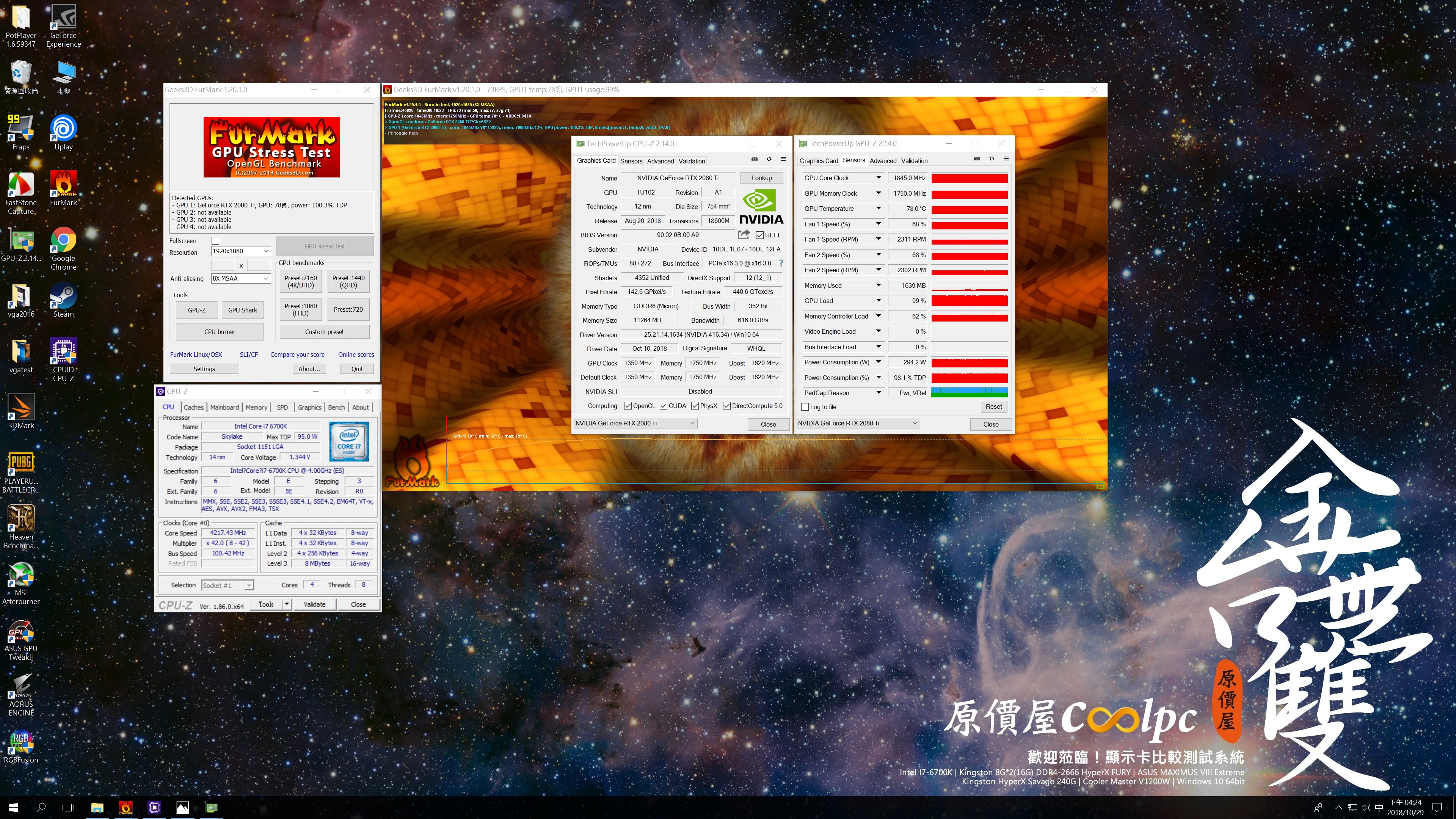Click GPU Load sensor graph bar
The width and height of the screenshot is (1456, 819).
(969, 301)
